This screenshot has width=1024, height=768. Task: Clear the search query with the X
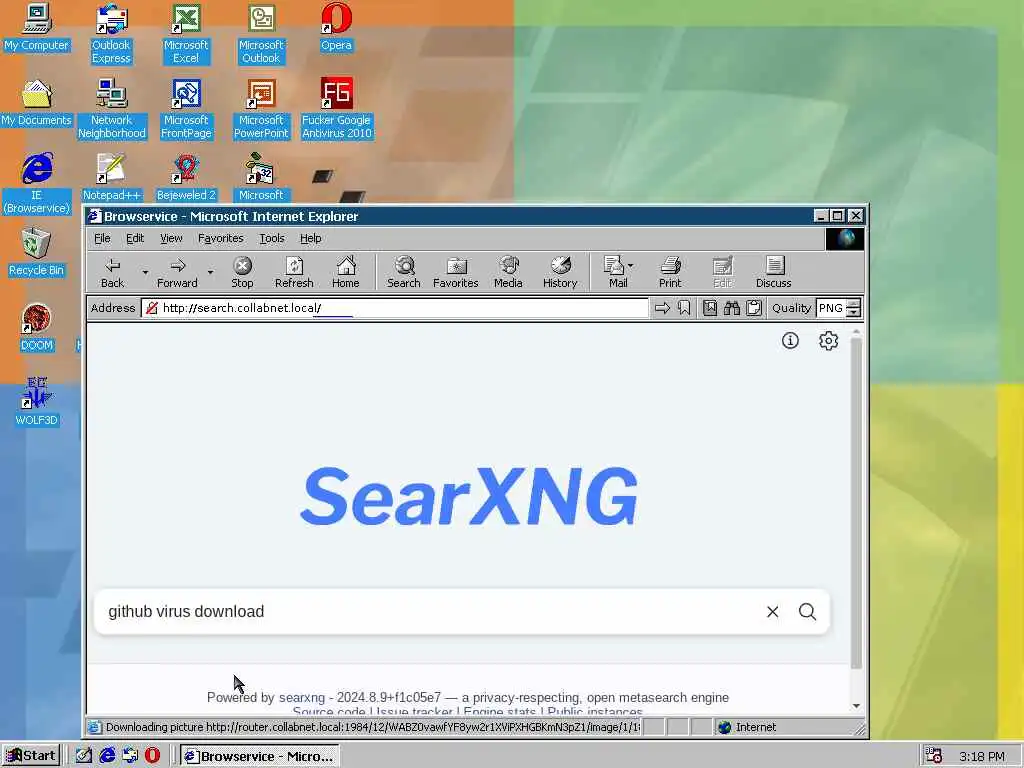click(773, 612)
